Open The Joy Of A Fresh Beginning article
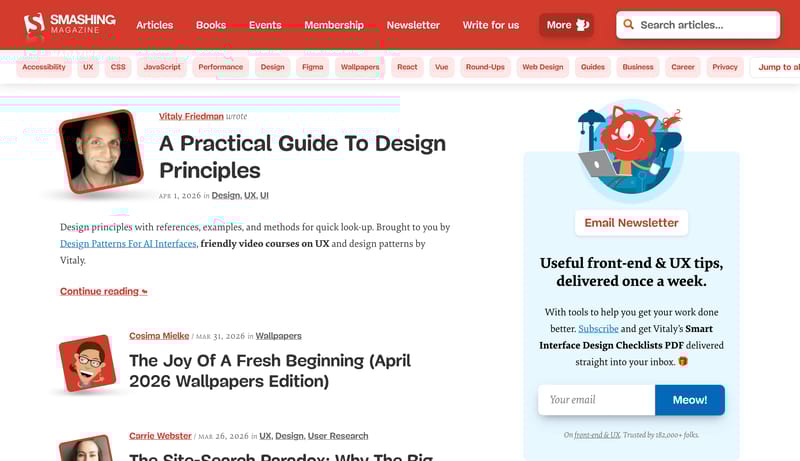This screenshot has width=800, height=461. pyautogui.click(x=270, y=371)
